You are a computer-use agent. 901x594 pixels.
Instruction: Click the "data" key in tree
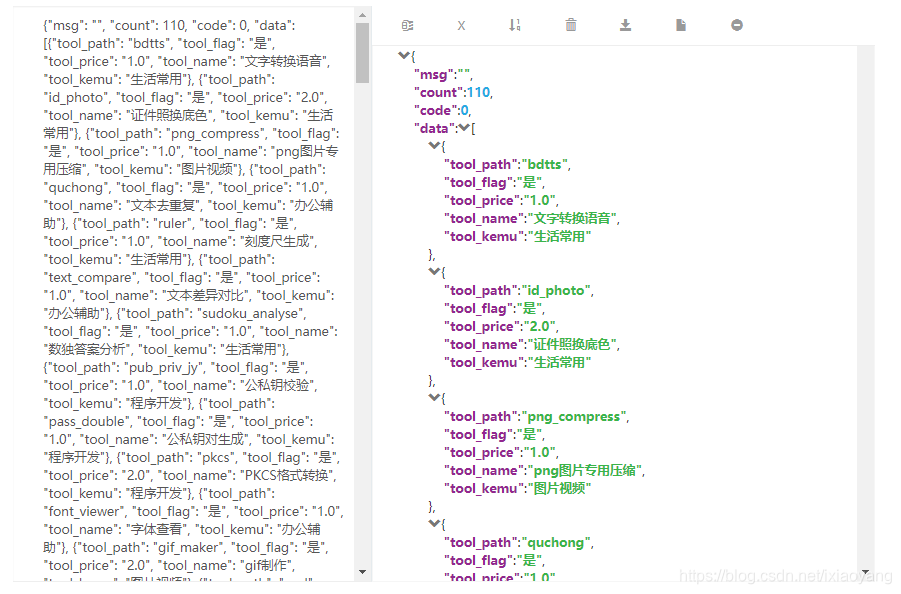click(434, 128)
